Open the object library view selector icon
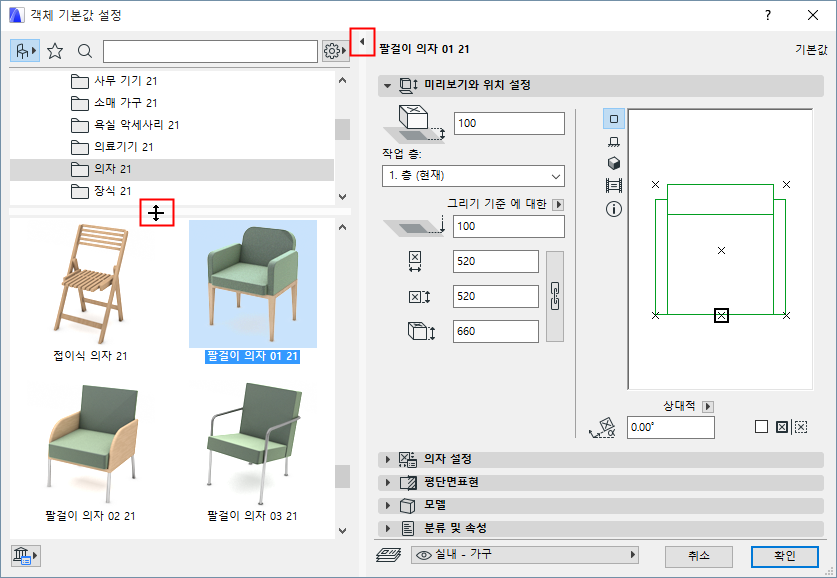Viewport: 837px width, 578px height. pos(25,51)
